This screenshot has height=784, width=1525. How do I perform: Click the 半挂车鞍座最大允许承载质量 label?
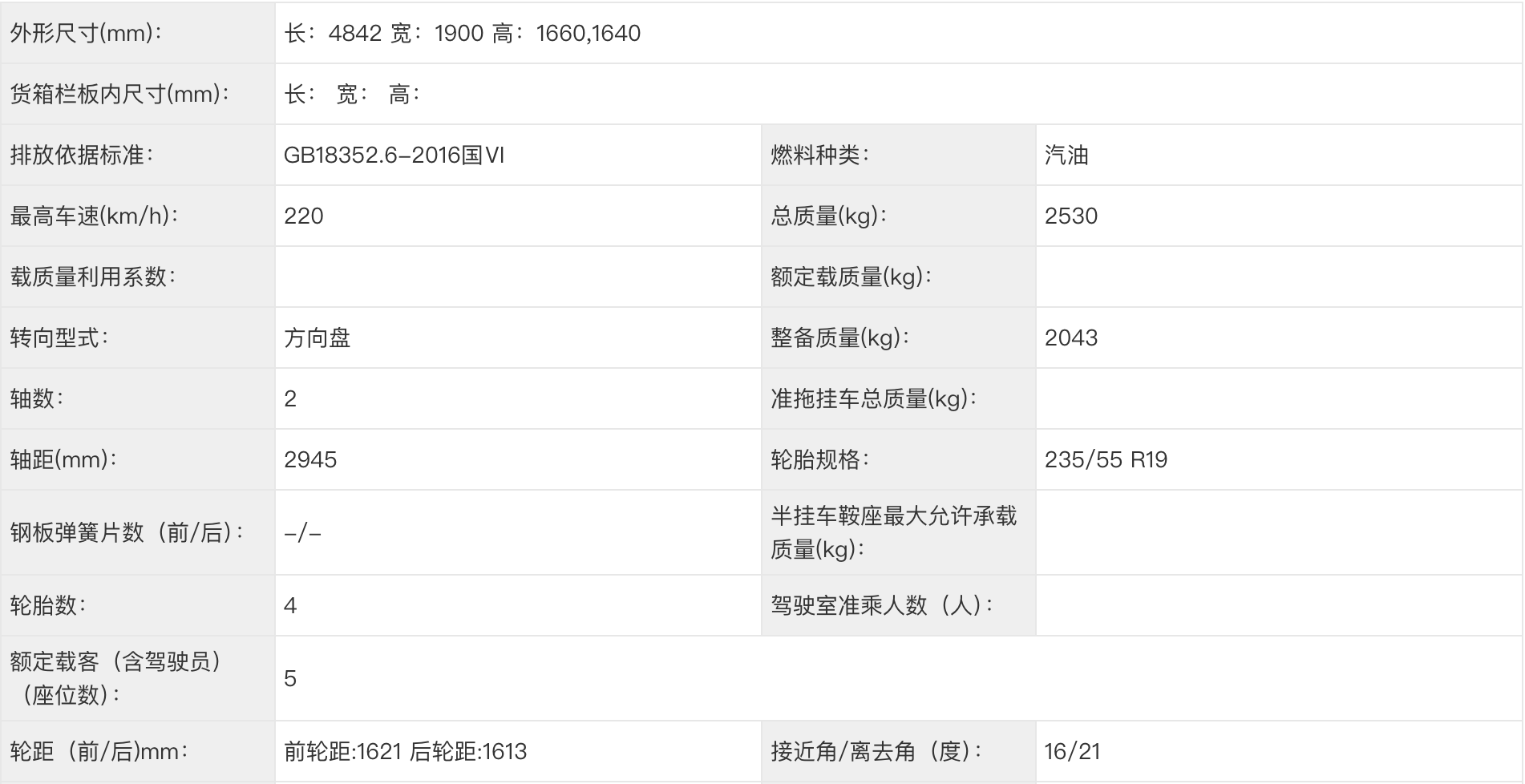[x=894, y=532]
